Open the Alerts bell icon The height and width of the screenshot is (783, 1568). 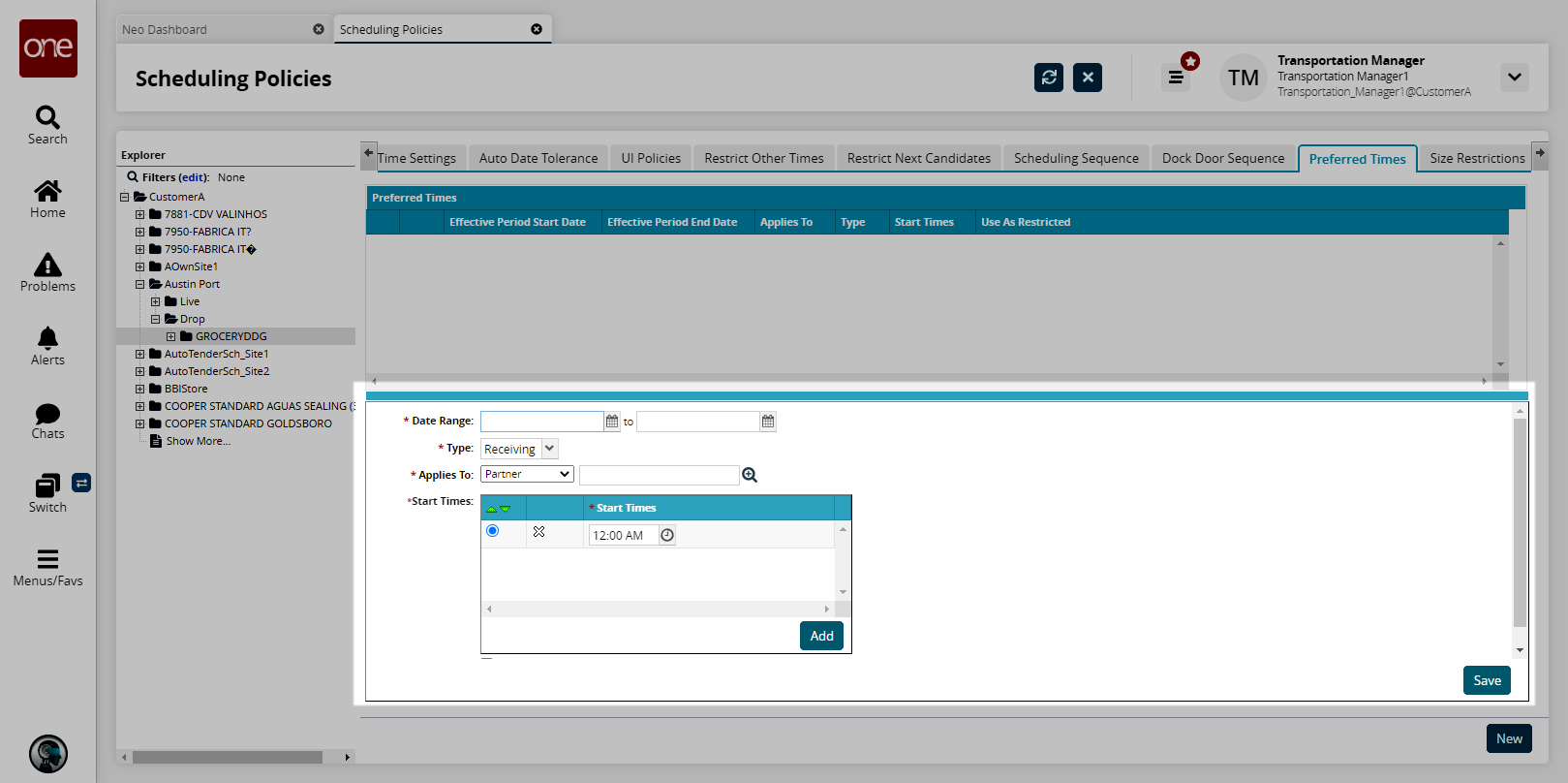coord(47,346)
